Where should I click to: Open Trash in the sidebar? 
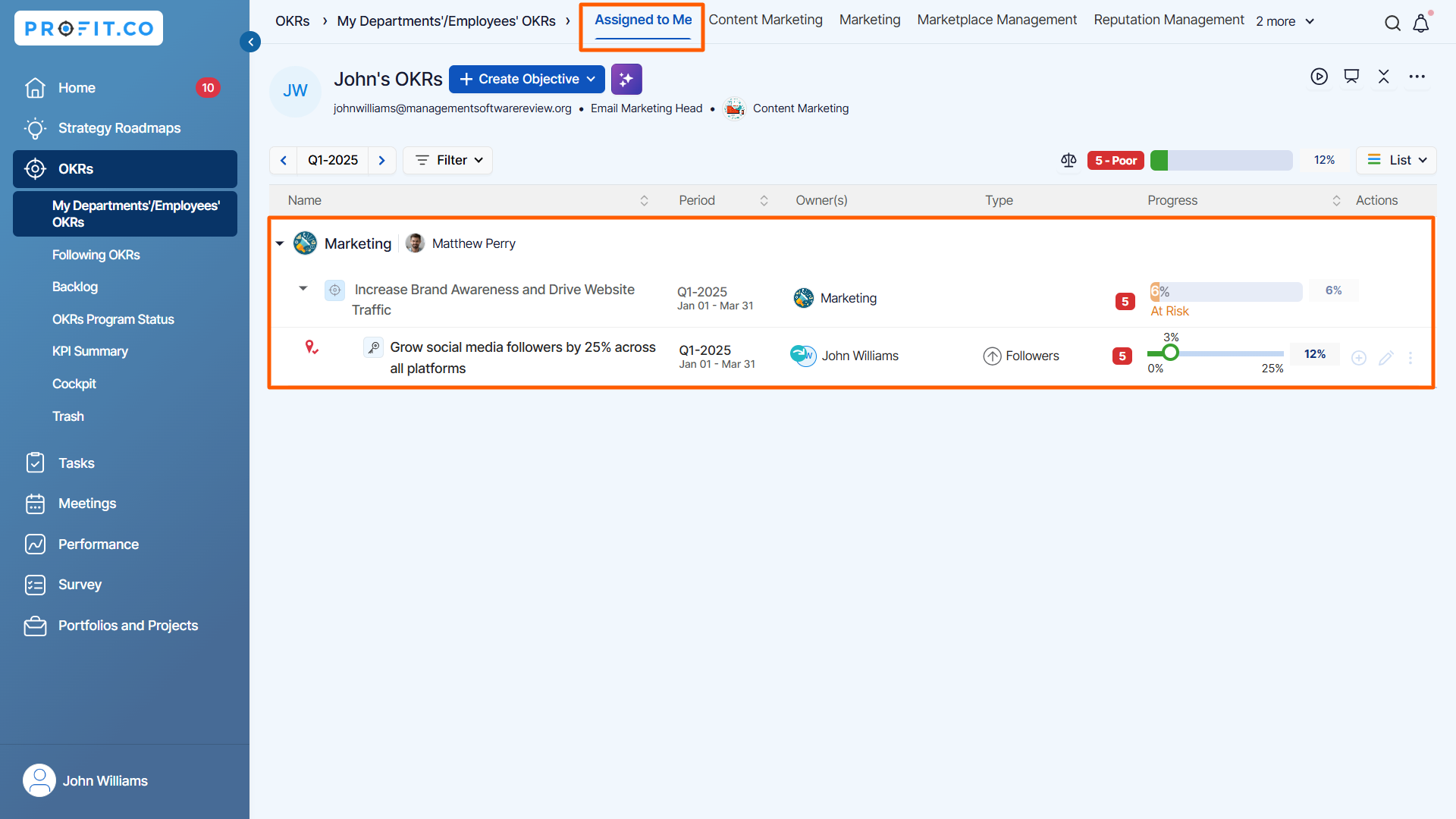(x=68, y=416)
